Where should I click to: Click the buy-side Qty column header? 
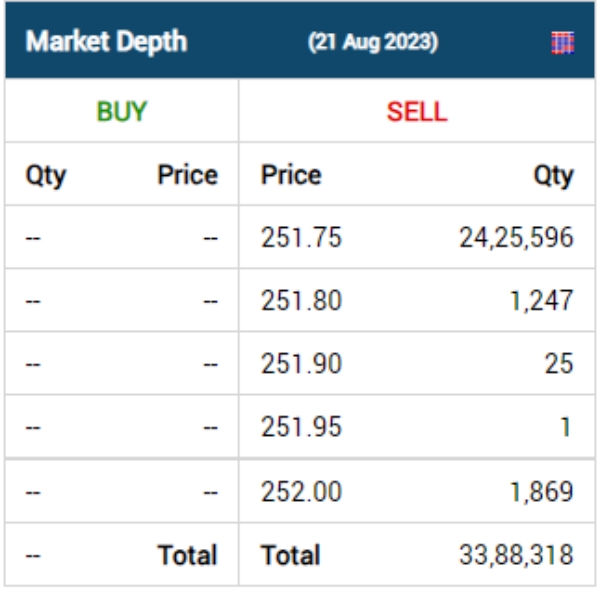(x=46, y=176)
